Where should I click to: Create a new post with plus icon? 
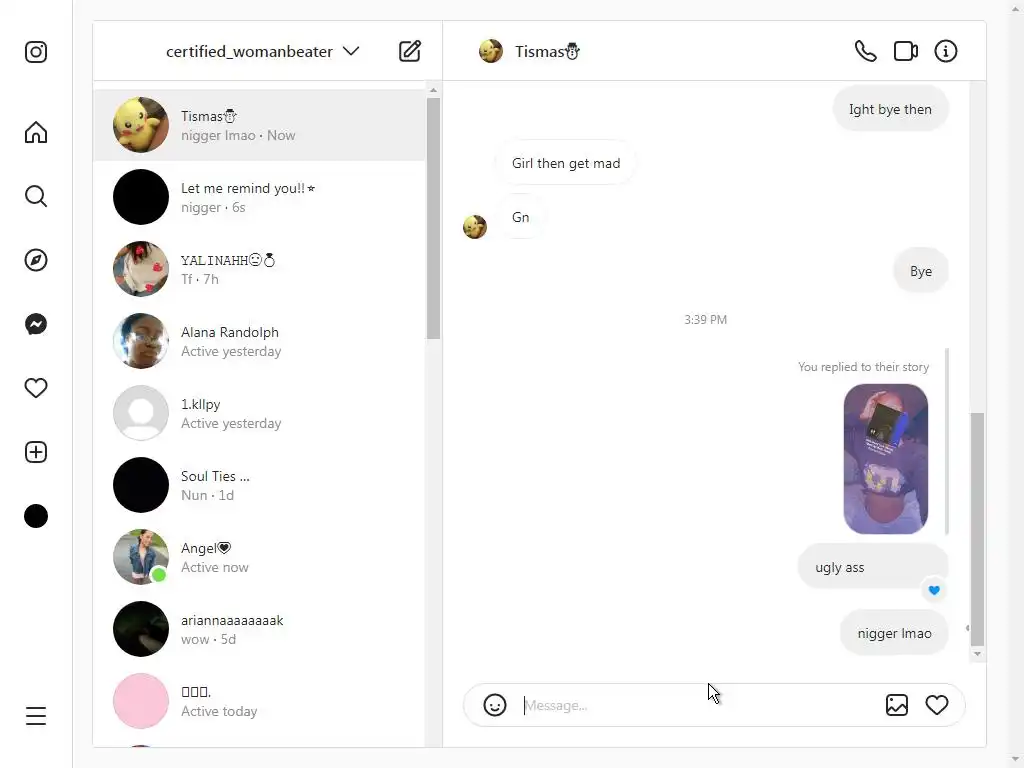click(x=36, y=452)
